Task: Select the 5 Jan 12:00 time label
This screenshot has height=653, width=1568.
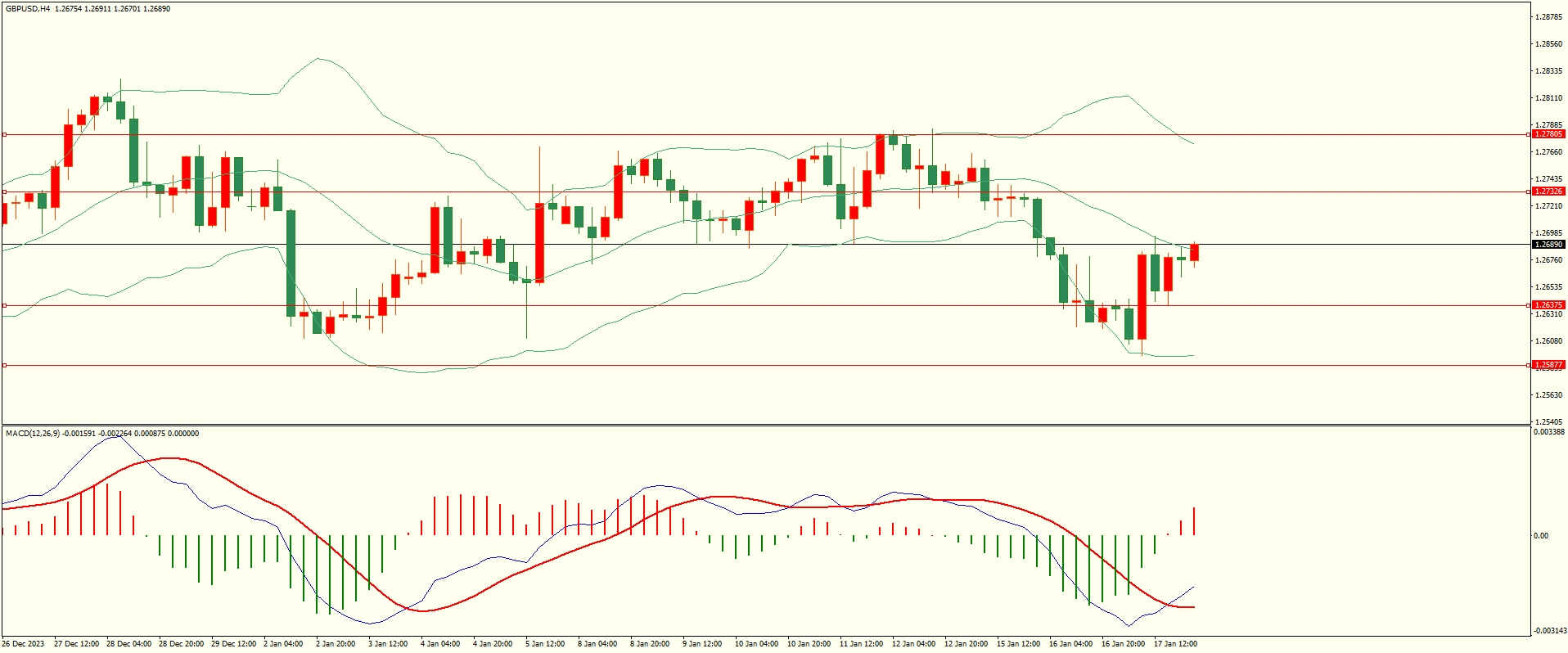Action: pos(544,644)
